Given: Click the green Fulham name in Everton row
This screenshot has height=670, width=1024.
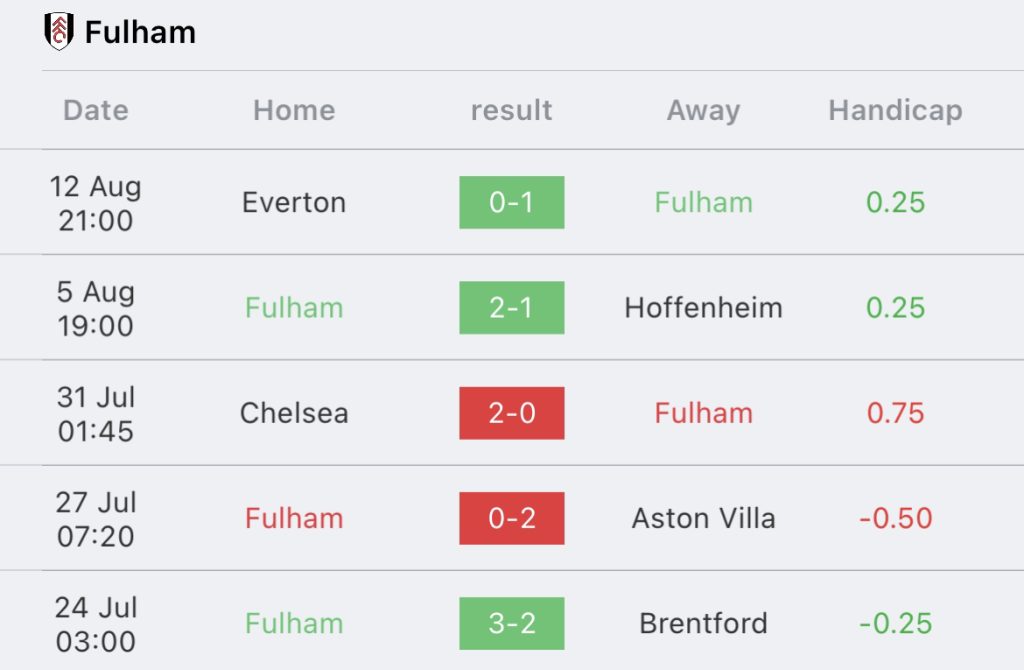Looking at the screenshot, I should click(x=703, y=202).
